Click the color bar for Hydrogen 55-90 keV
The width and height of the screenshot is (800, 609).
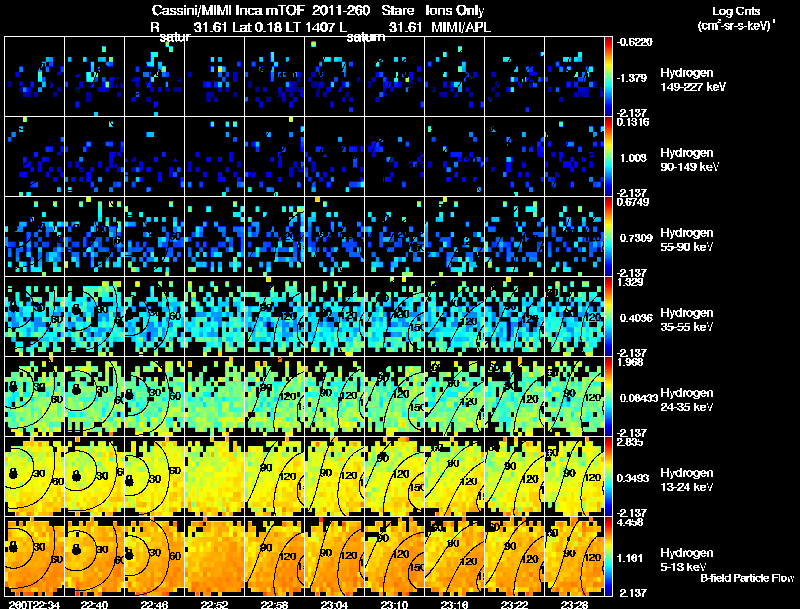point(610,236)
